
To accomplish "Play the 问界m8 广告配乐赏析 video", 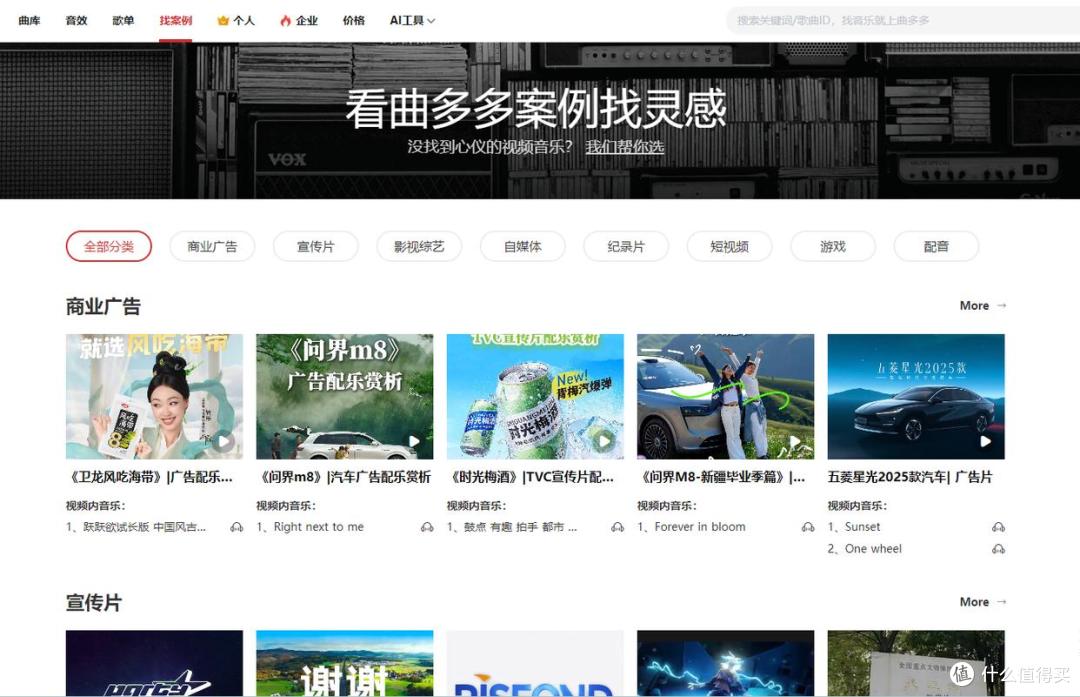I will [x=344, y=397].
